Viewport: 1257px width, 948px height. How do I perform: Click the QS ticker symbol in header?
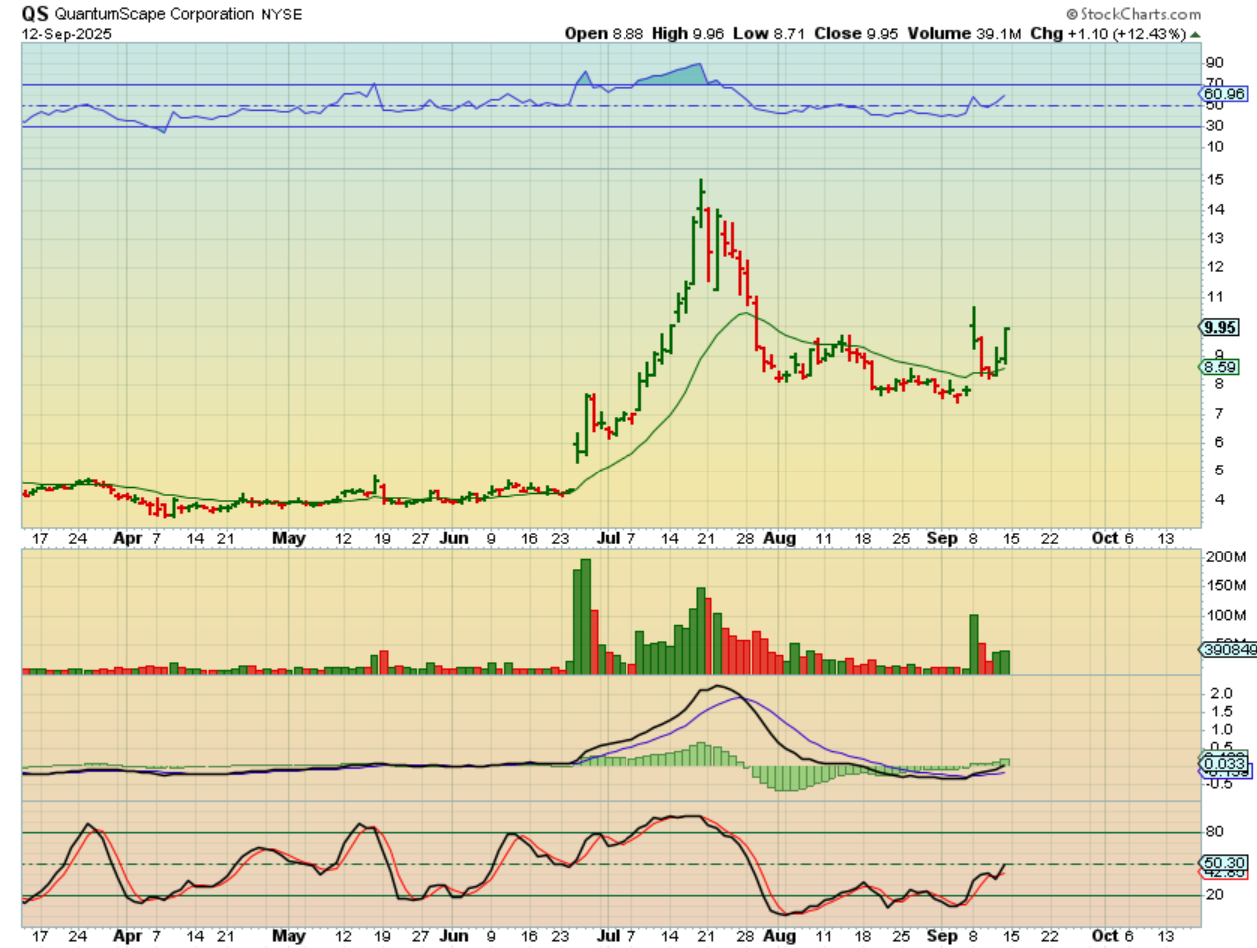[x=36, y=15]
